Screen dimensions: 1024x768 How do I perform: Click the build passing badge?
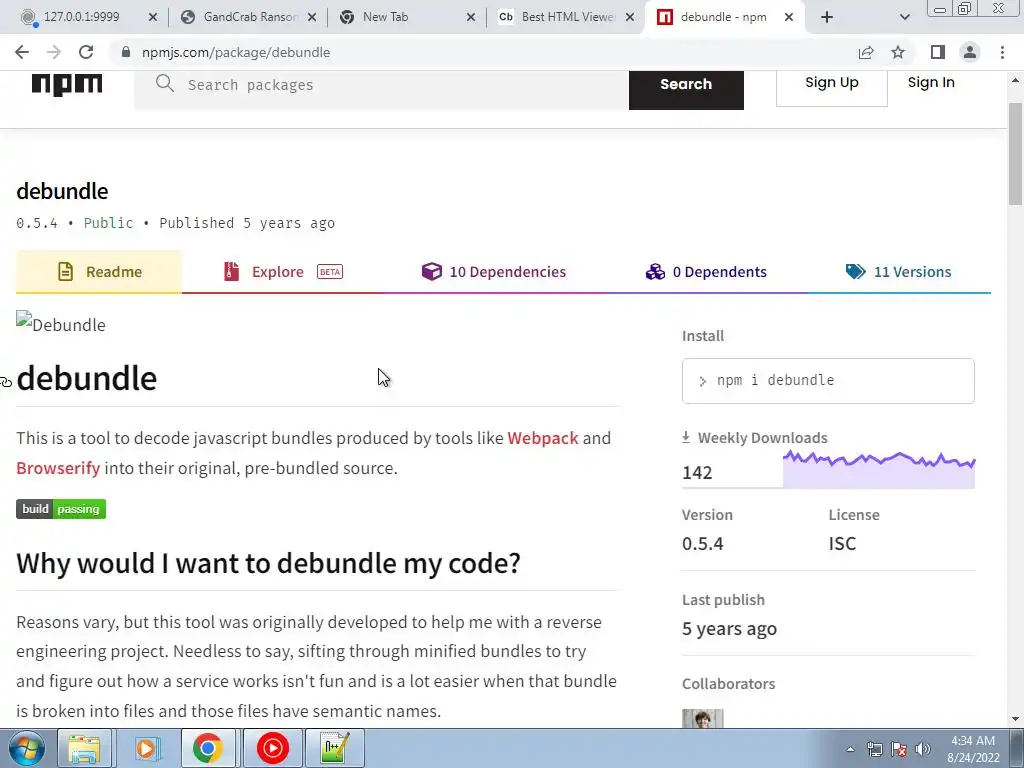pos(61,509)
